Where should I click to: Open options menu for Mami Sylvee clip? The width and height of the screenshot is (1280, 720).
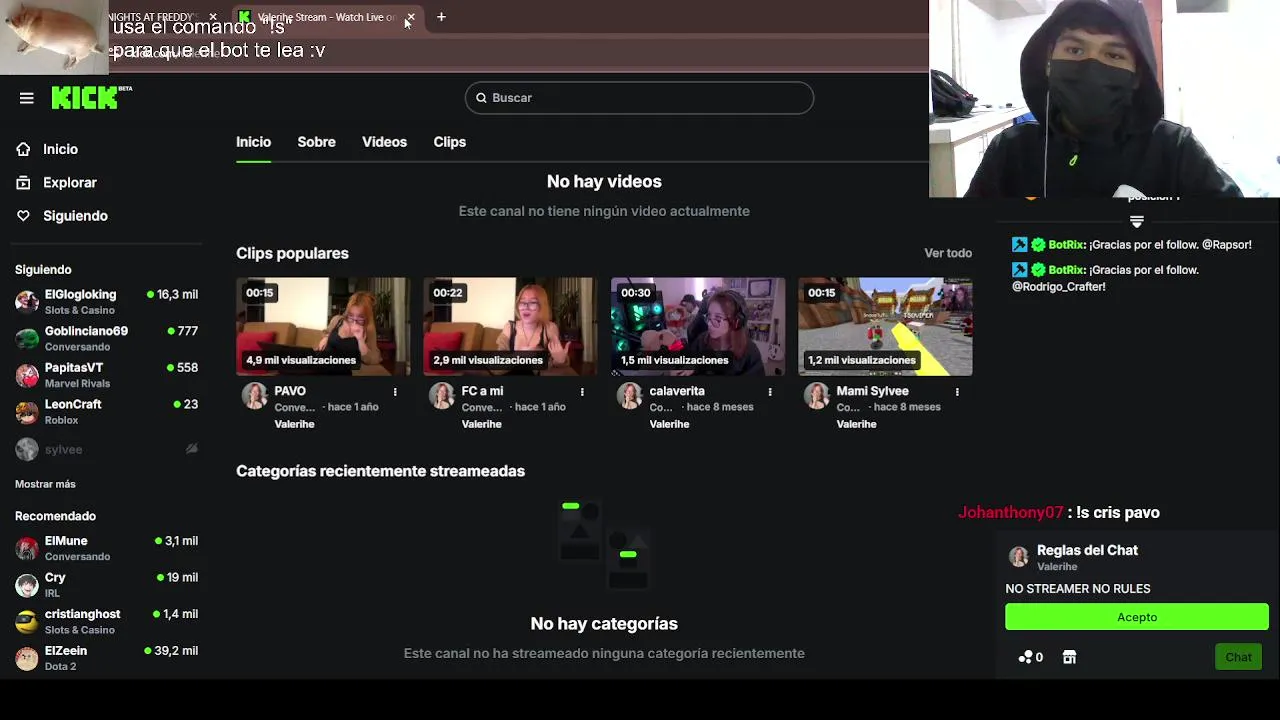957,392
